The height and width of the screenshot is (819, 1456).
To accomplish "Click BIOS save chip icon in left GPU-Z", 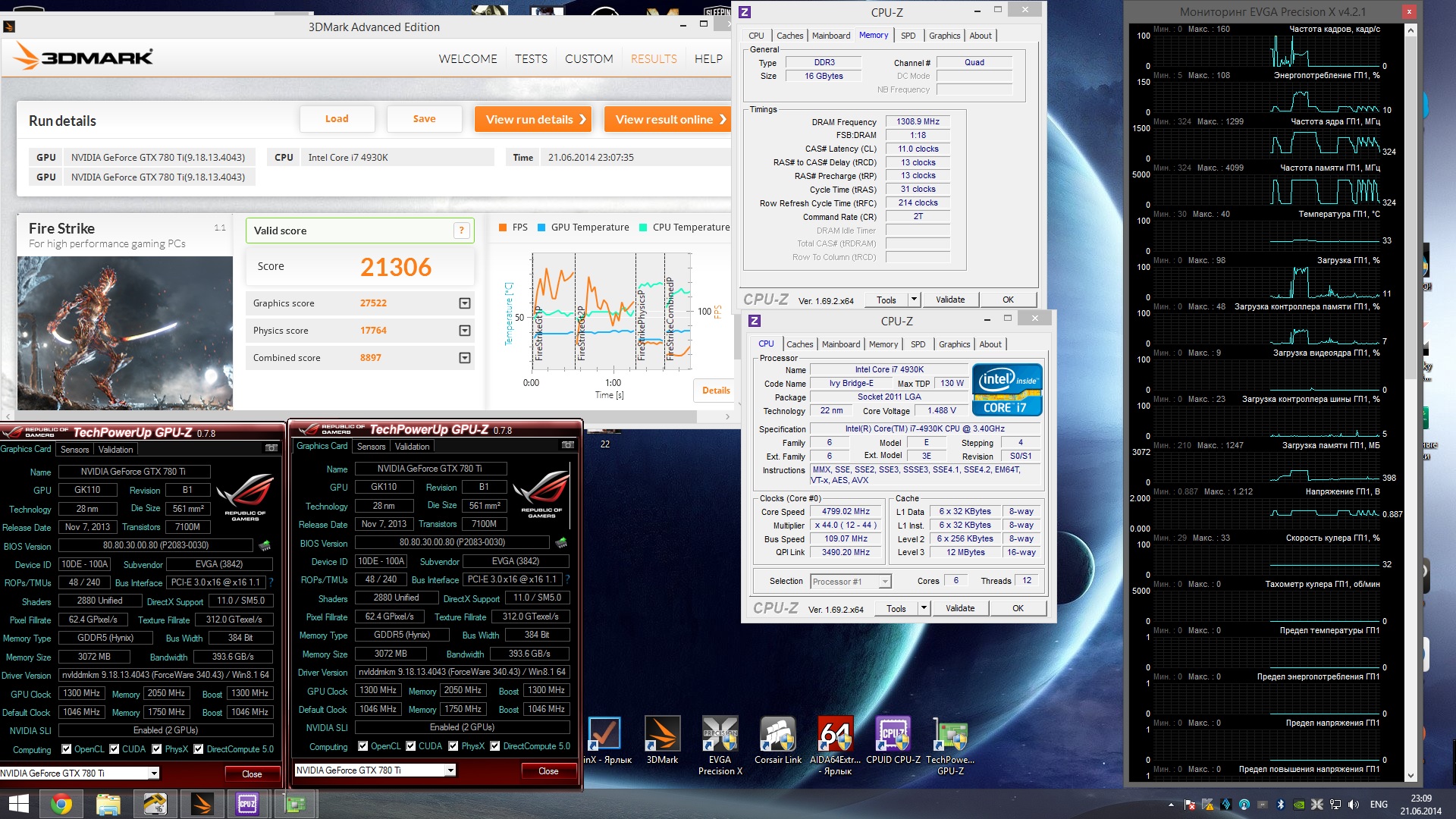I will pos(265,545).
